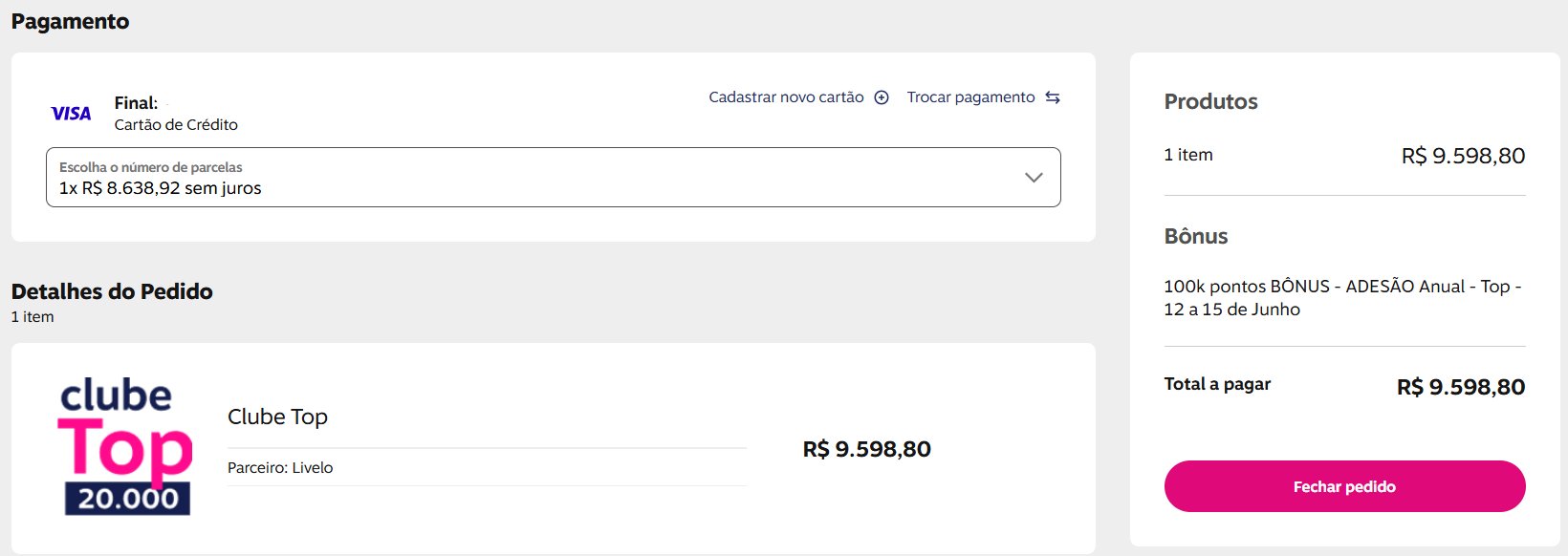Click the 'Trocar pagamento' link
Screen dimensions: 1568x556
[970, 97]
